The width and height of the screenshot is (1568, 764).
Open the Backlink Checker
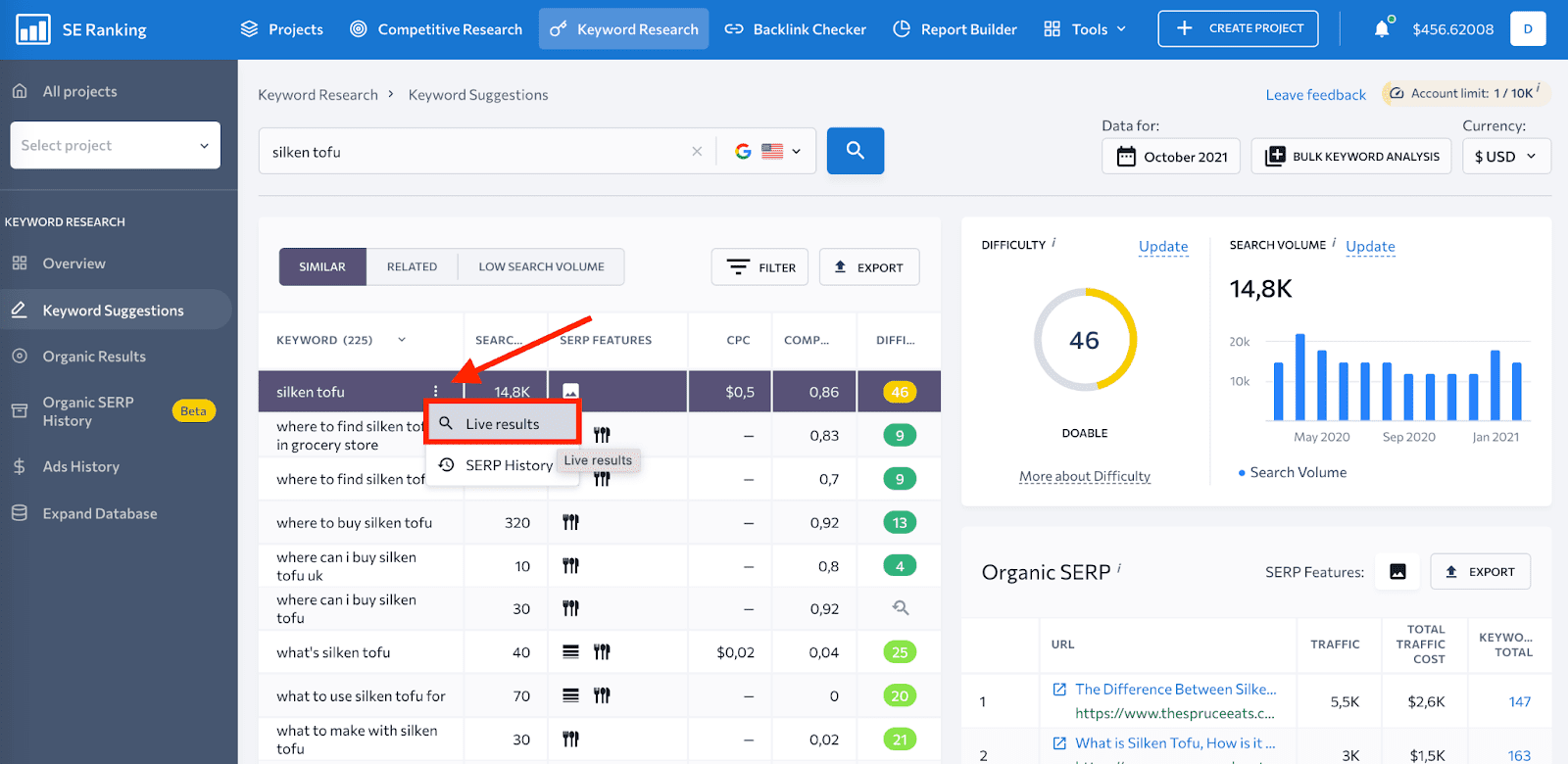coord(796,29)
